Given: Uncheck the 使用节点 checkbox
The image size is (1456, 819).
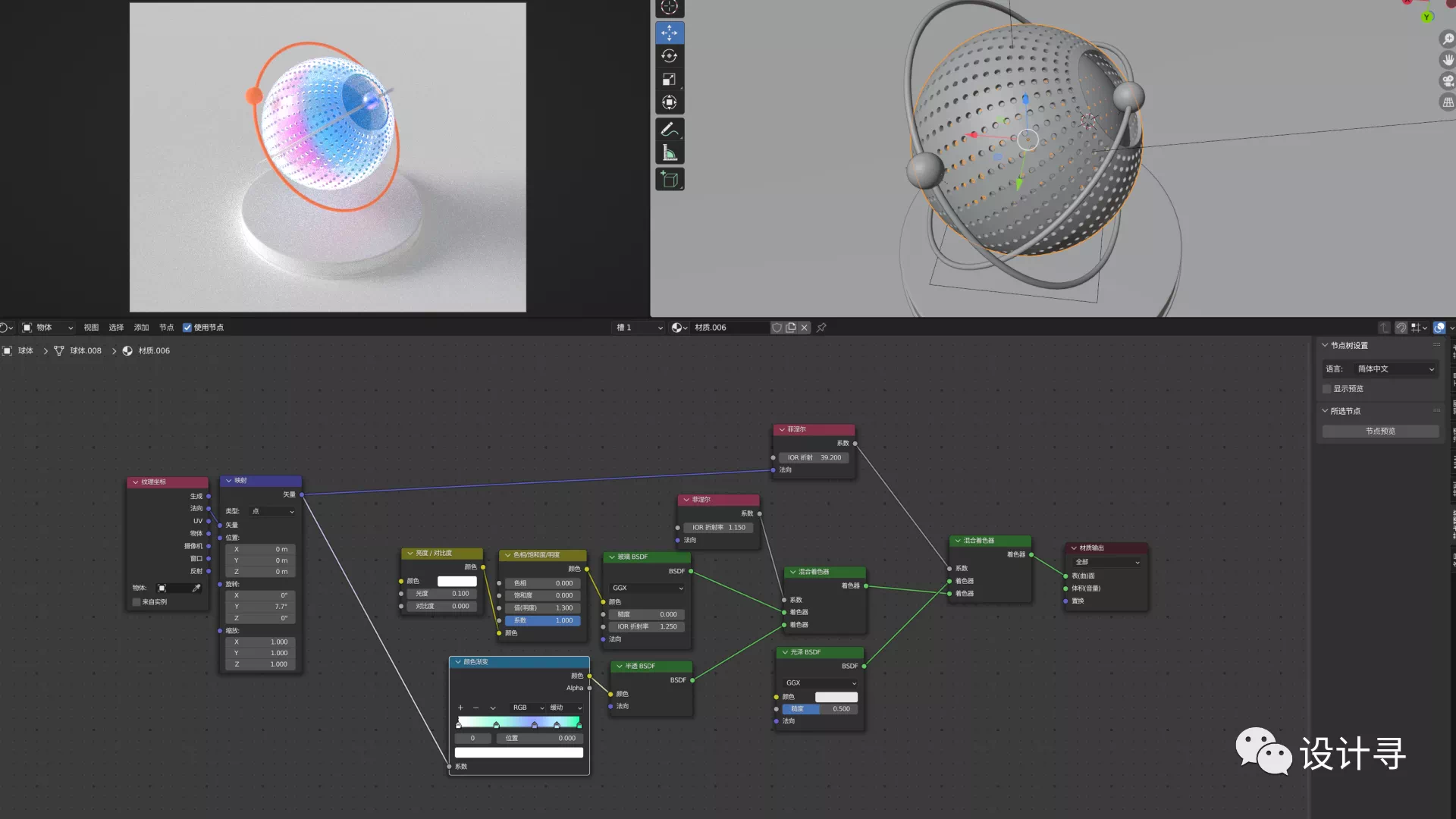Looking at the screenshot, I should [187, 328].
